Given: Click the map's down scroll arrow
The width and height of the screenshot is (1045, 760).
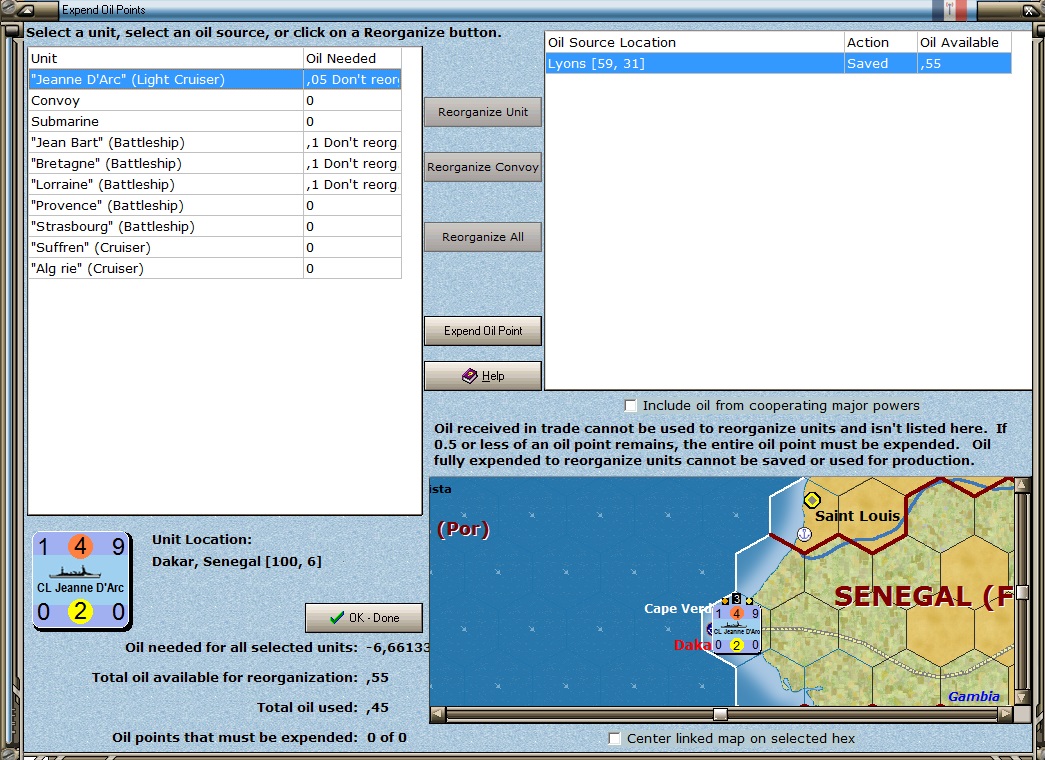Looking at the screenshot, I should 1022,698.
